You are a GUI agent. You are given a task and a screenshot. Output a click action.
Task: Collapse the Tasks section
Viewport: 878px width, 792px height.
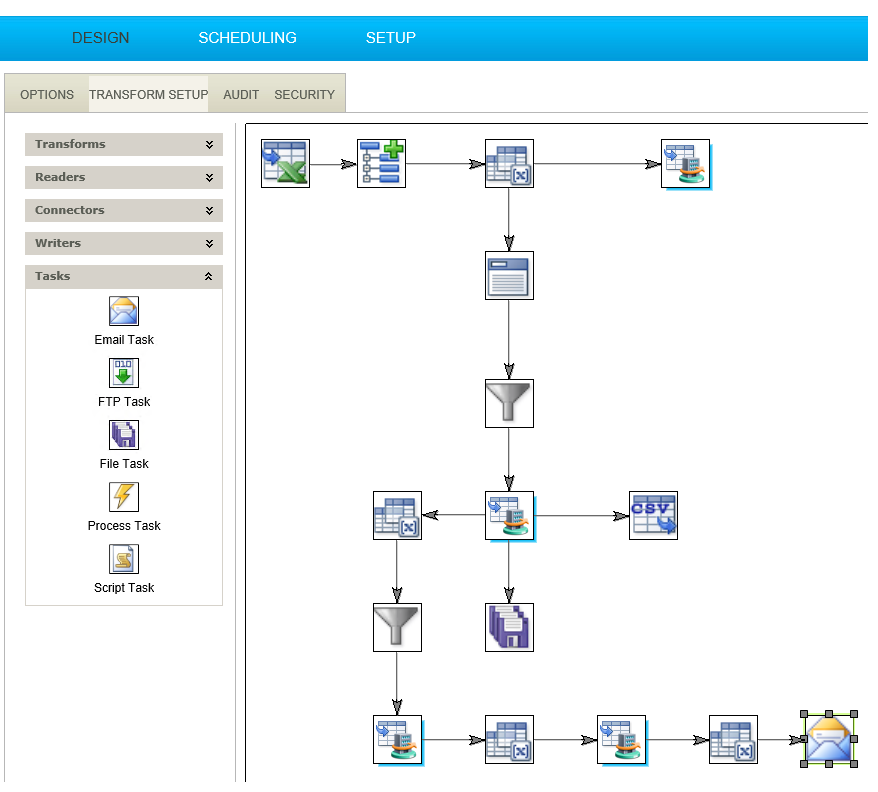point(124,276)
